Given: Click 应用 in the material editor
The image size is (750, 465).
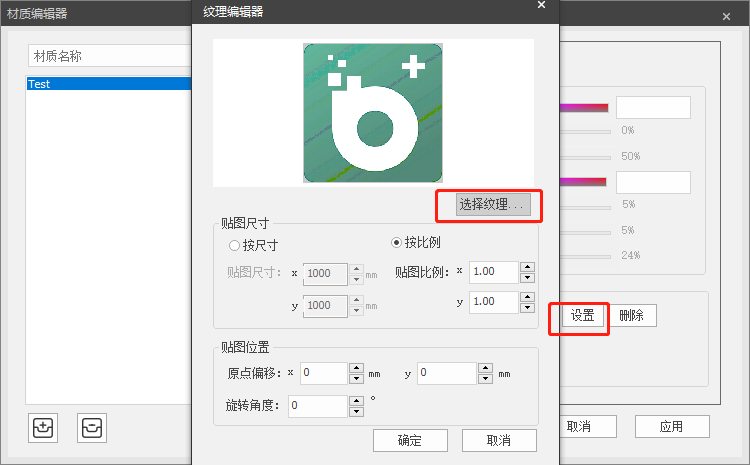Looking at the screenshot, I should 672,426.
